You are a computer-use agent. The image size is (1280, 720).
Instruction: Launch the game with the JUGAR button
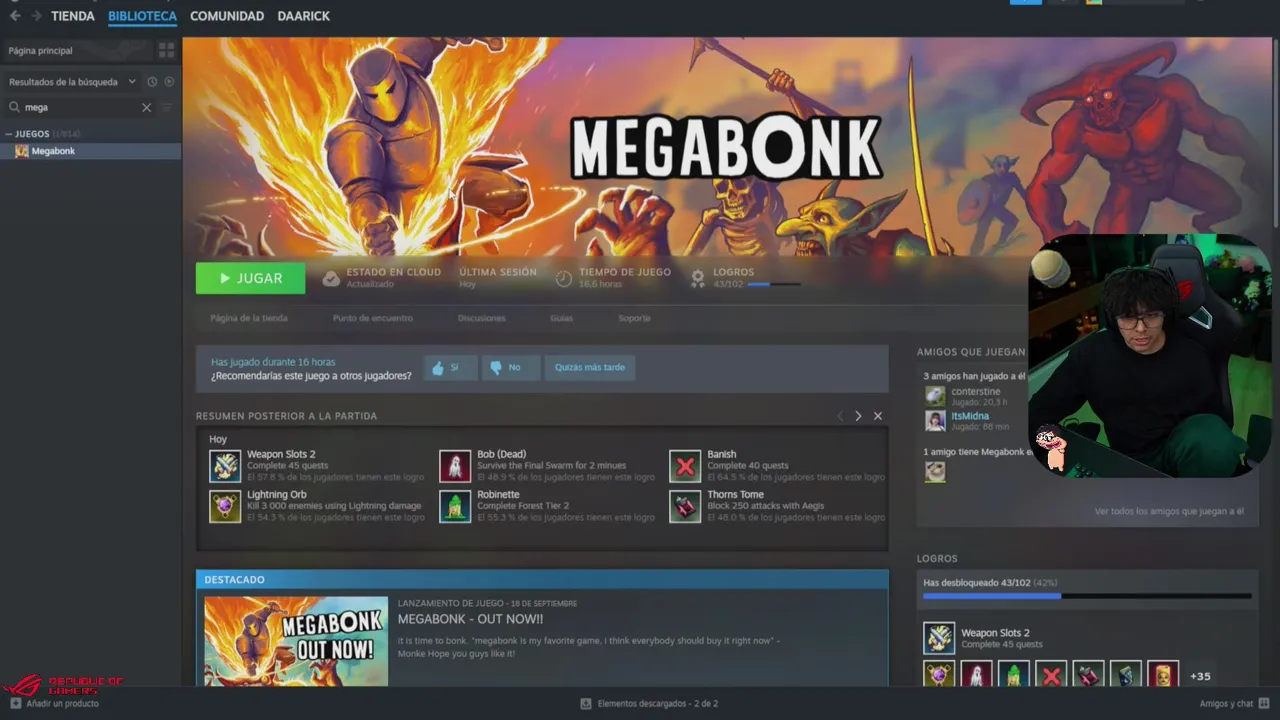(x=250, y=278)
